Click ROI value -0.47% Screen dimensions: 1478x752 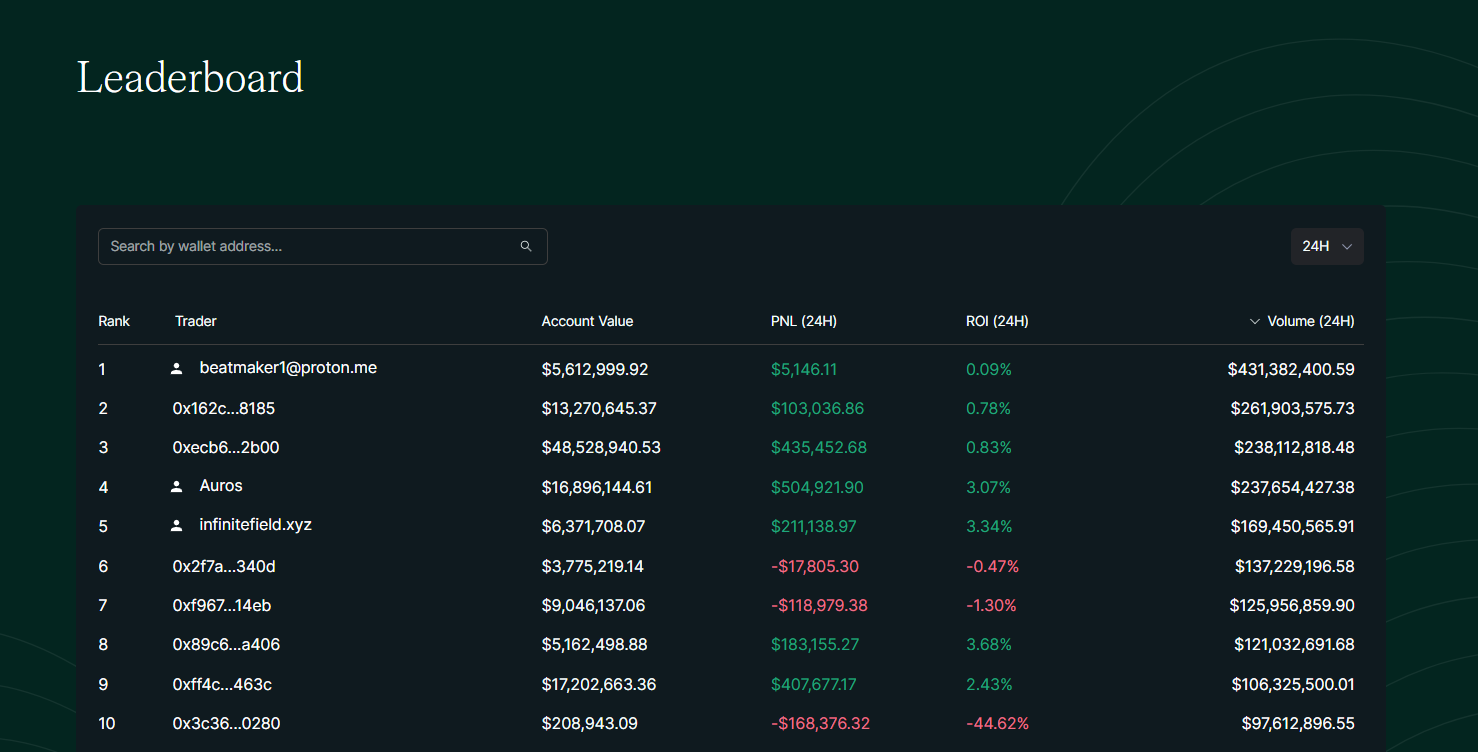(x=992, y=566)
